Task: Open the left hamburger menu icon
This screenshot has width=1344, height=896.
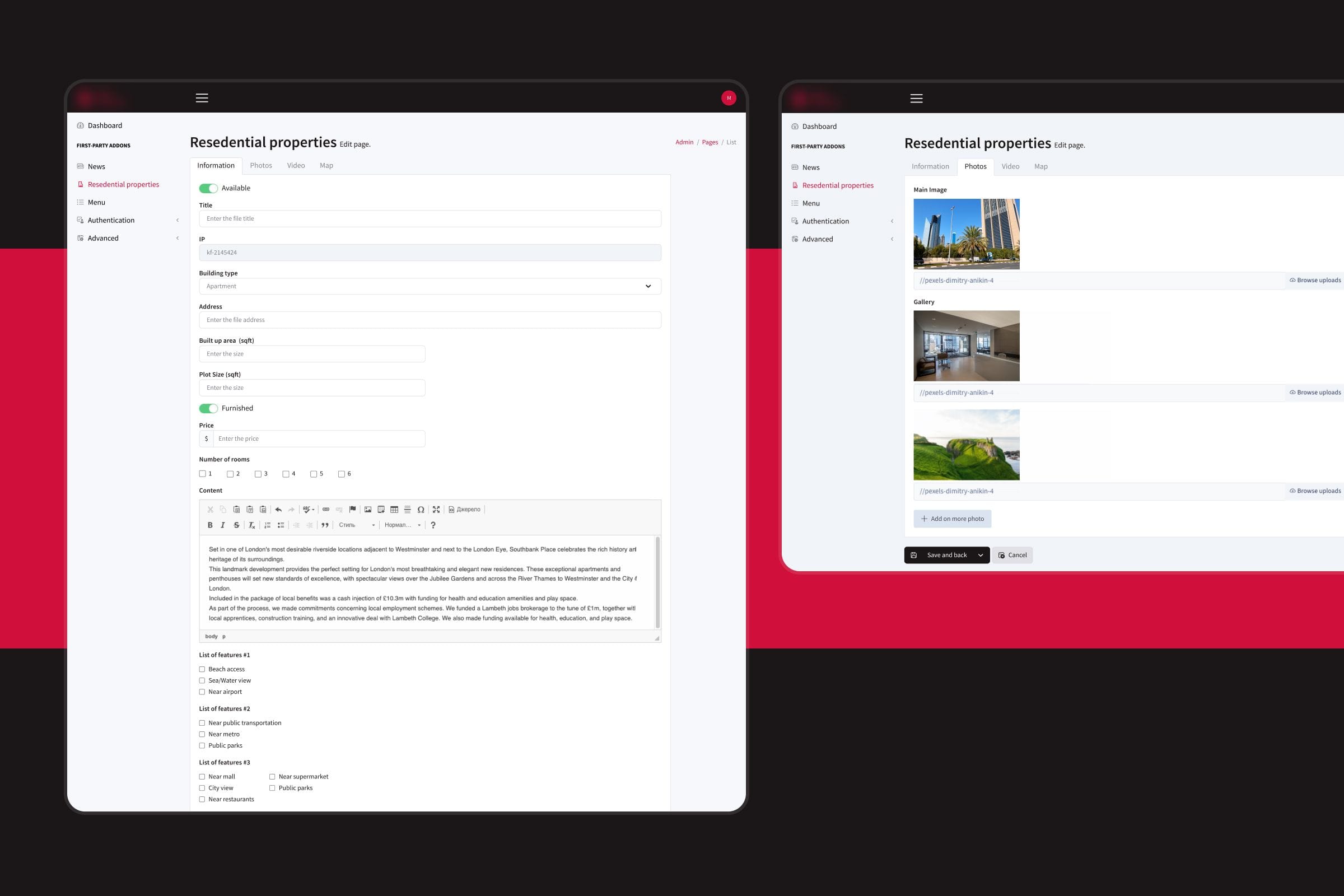Action: 202,99
